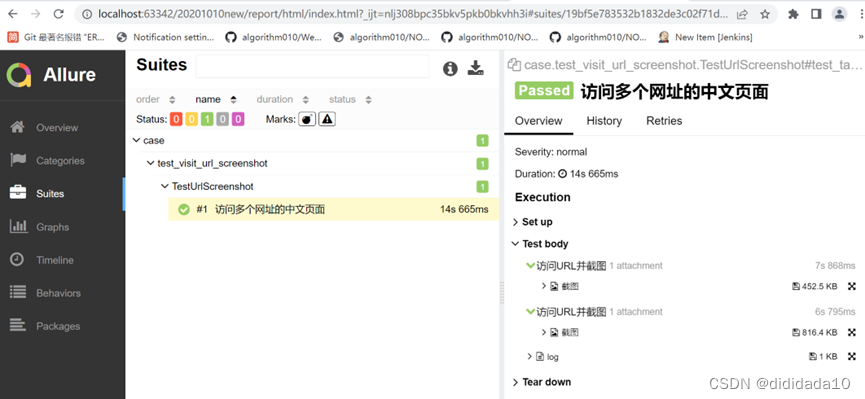Collapse the TestUrlScreenshot node
865x399 pixels.
click(x=165, y=187)
